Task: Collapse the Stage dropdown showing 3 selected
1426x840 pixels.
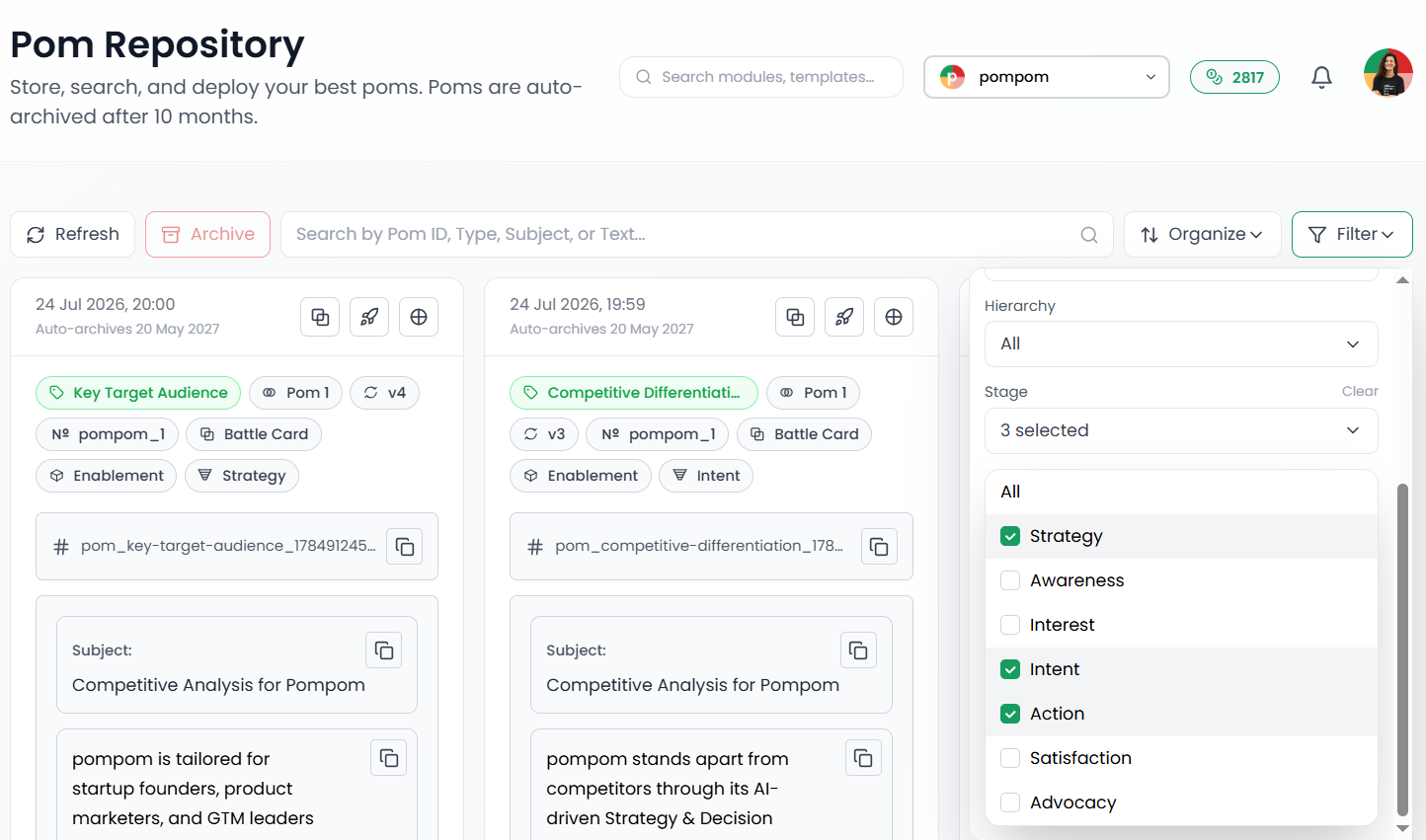Action: [x=1181, y=430]
